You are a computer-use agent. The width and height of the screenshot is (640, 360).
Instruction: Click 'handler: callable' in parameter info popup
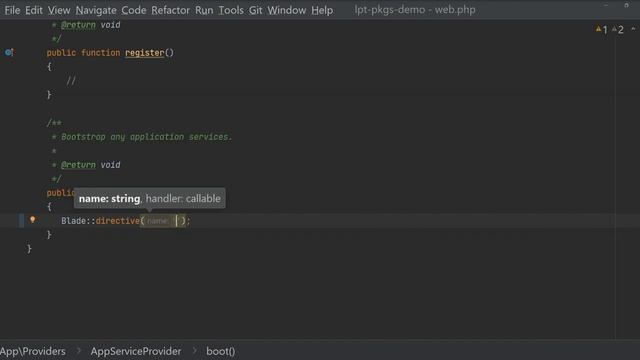[183, 199]
